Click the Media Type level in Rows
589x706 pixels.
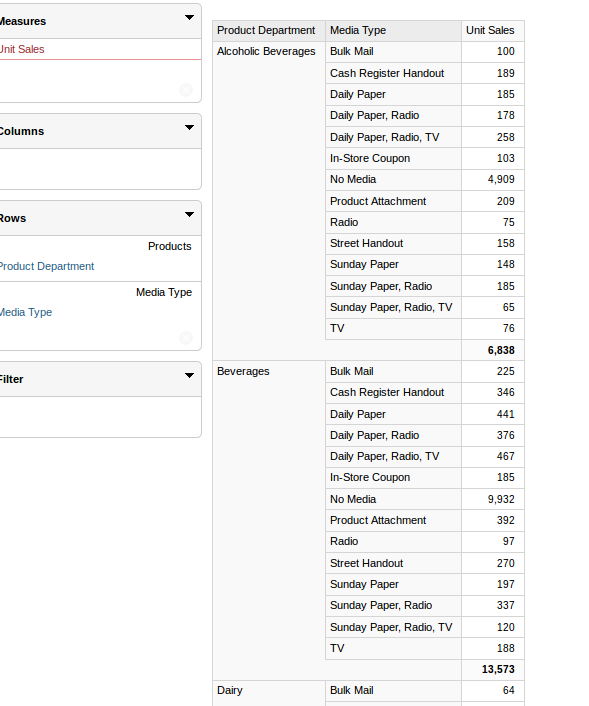(x=26, y=312)
